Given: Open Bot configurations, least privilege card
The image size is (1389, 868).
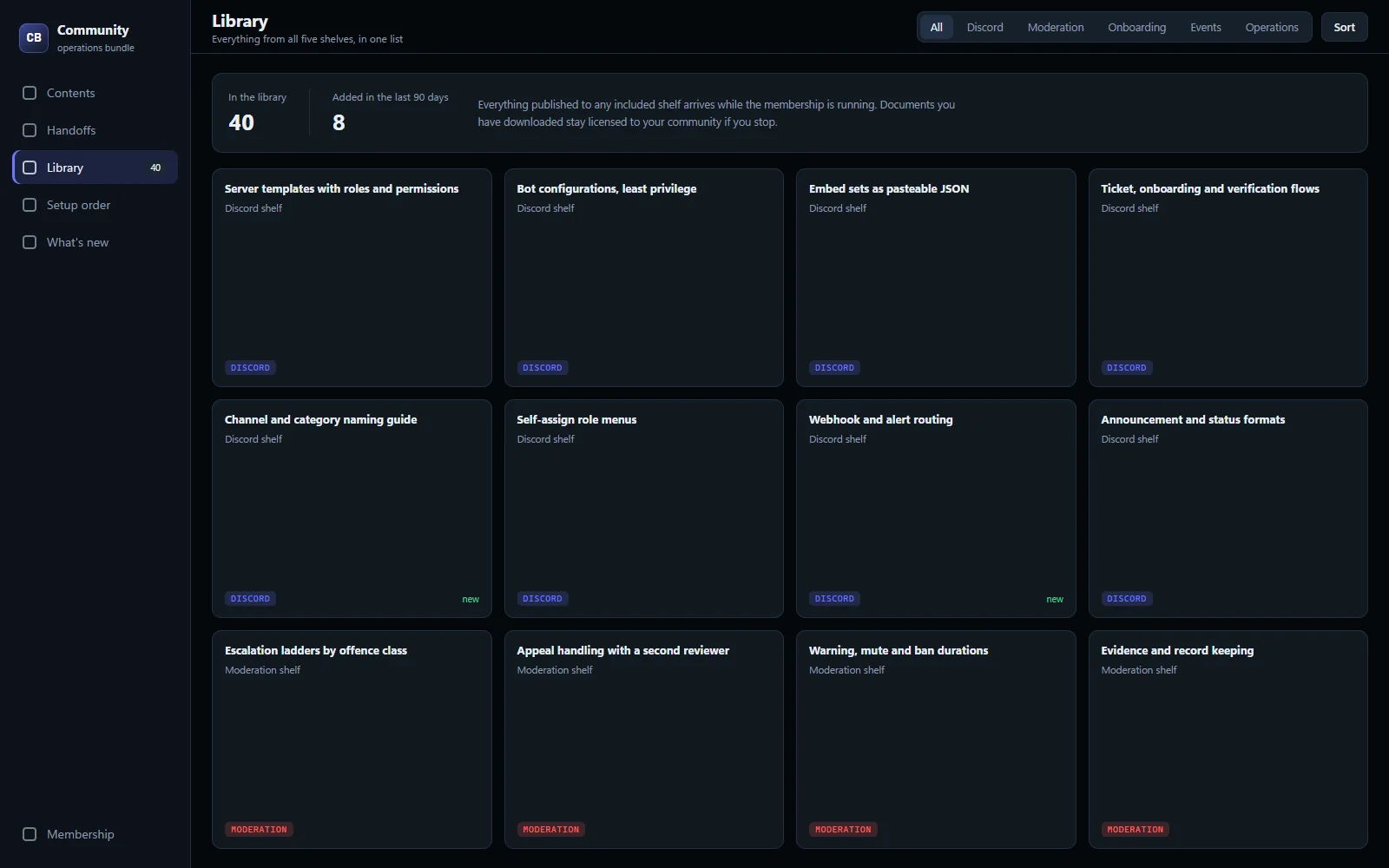Looking at the screenshot, I should 643,278.
